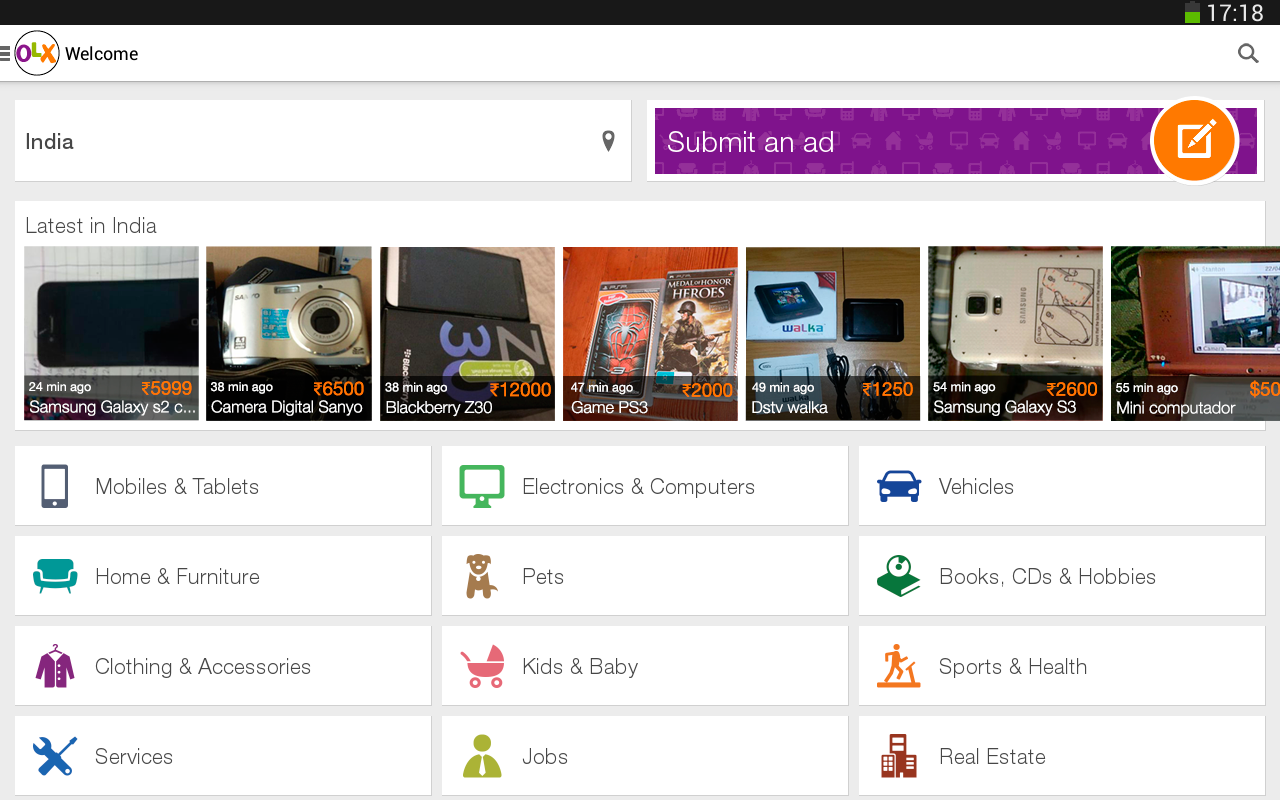Viewport: 1280px width, 800px height.
Task: Tap the Vehicles car icon
Action: [x=899, y=486]
